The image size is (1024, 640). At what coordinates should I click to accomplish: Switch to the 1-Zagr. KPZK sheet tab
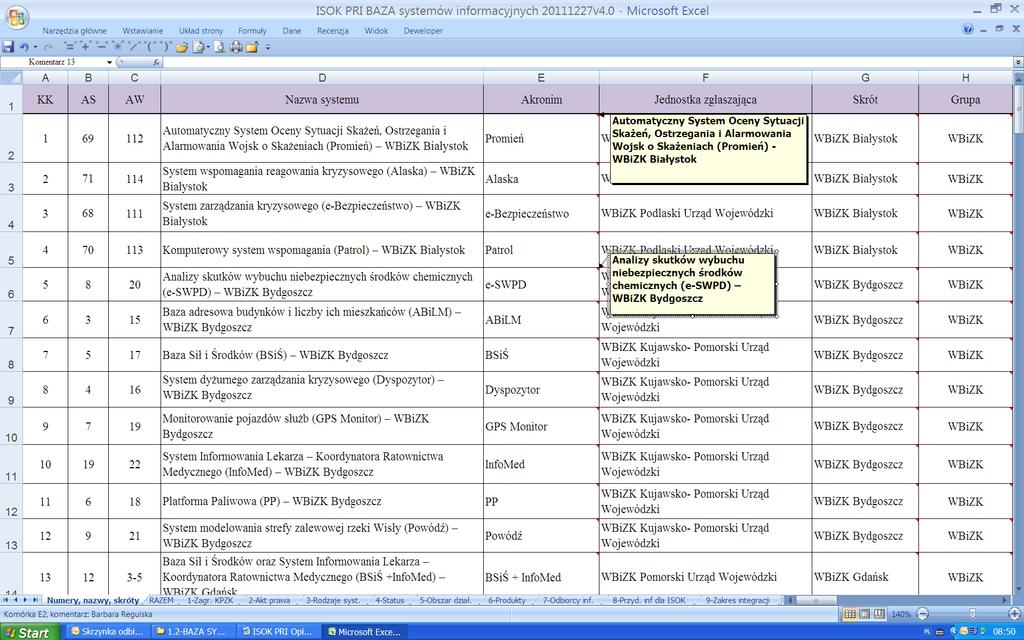click(x=210, y=600)
